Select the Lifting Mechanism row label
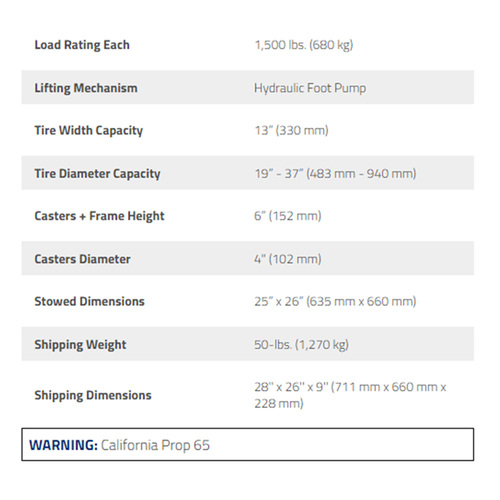The height and width of the screenshot is (500, 500). 86,88
